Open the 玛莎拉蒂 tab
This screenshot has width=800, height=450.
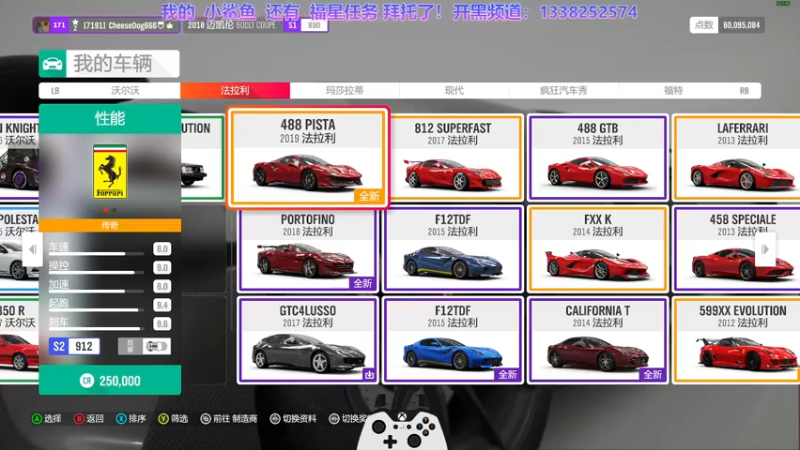(344, 90)
